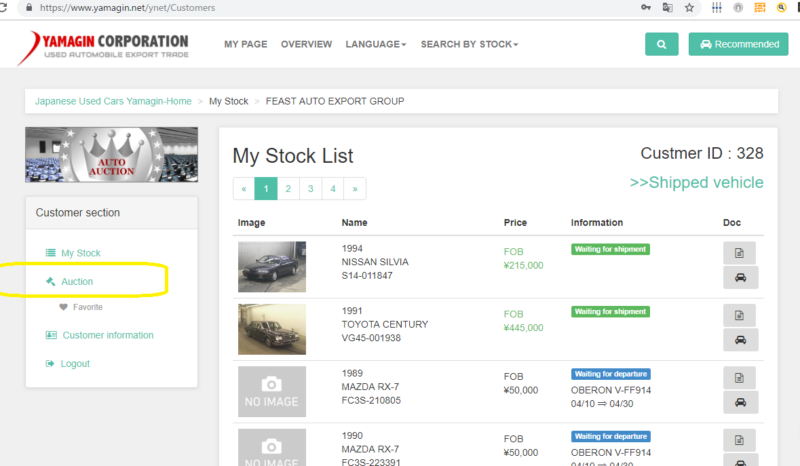Click the browser address bar URL
Image resolution: width=800 pixels, height=466 pixels.
(128, 8)
